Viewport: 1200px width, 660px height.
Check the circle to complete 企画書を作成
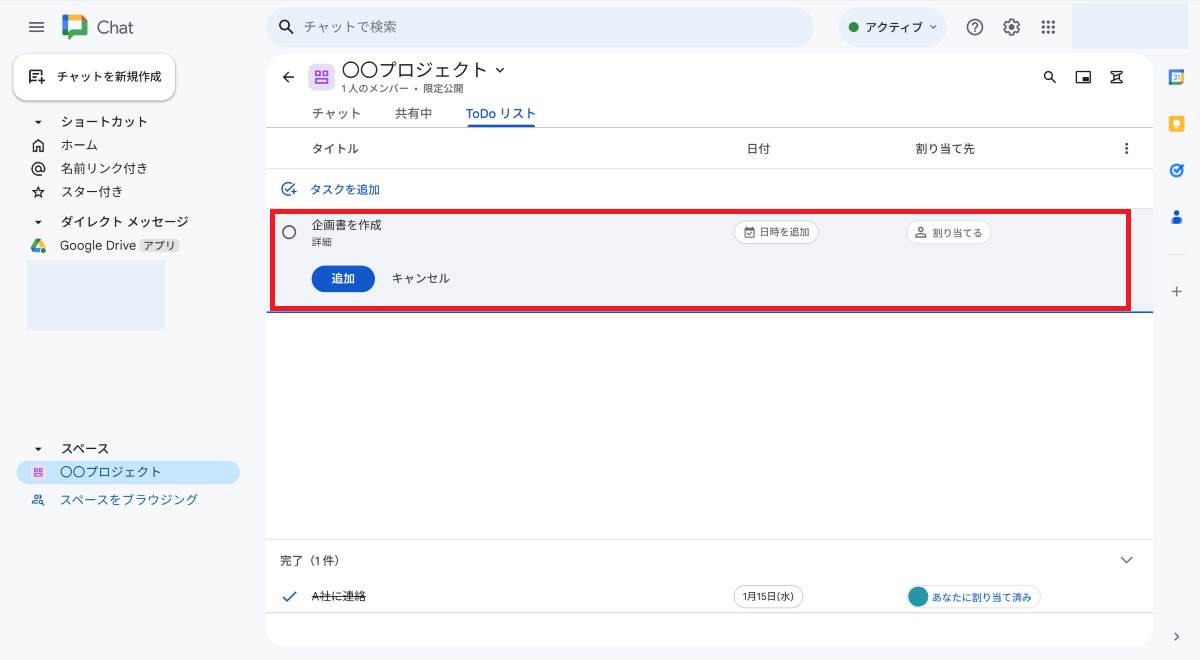(290, 231)
